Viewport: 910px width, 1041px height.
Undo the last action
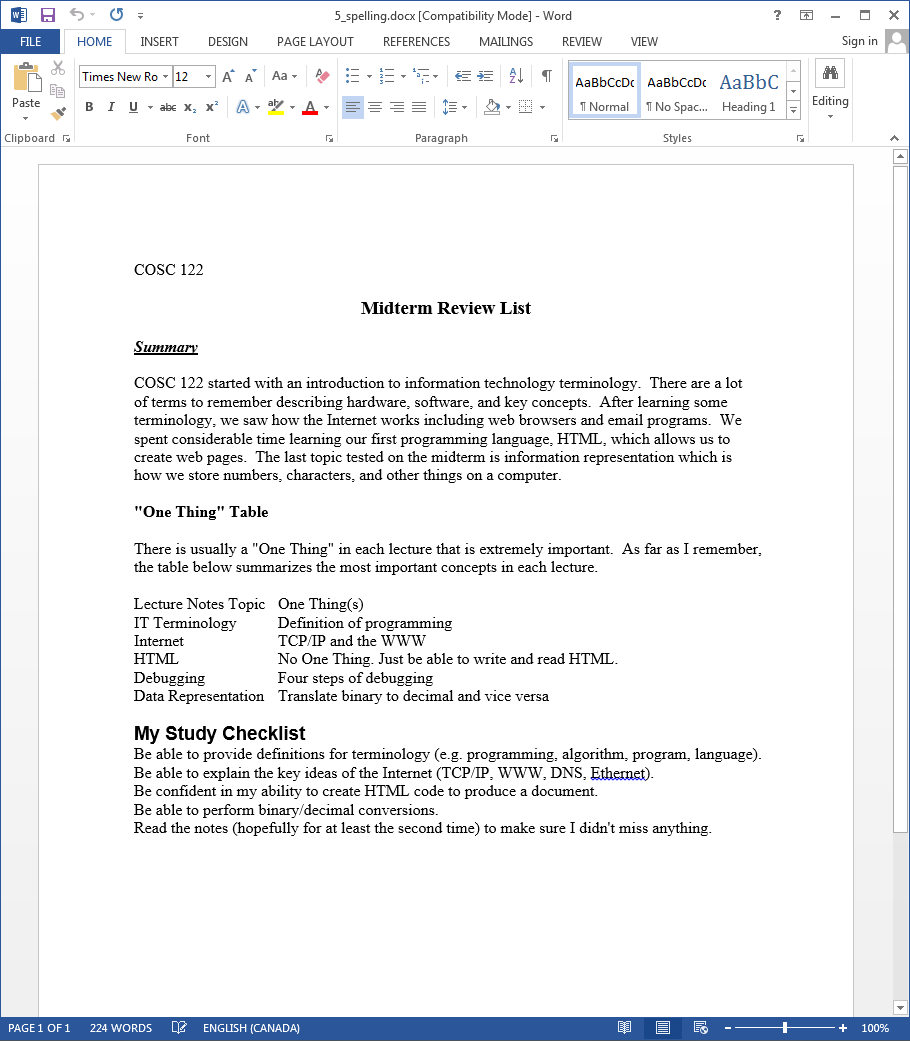pos(77,15)
